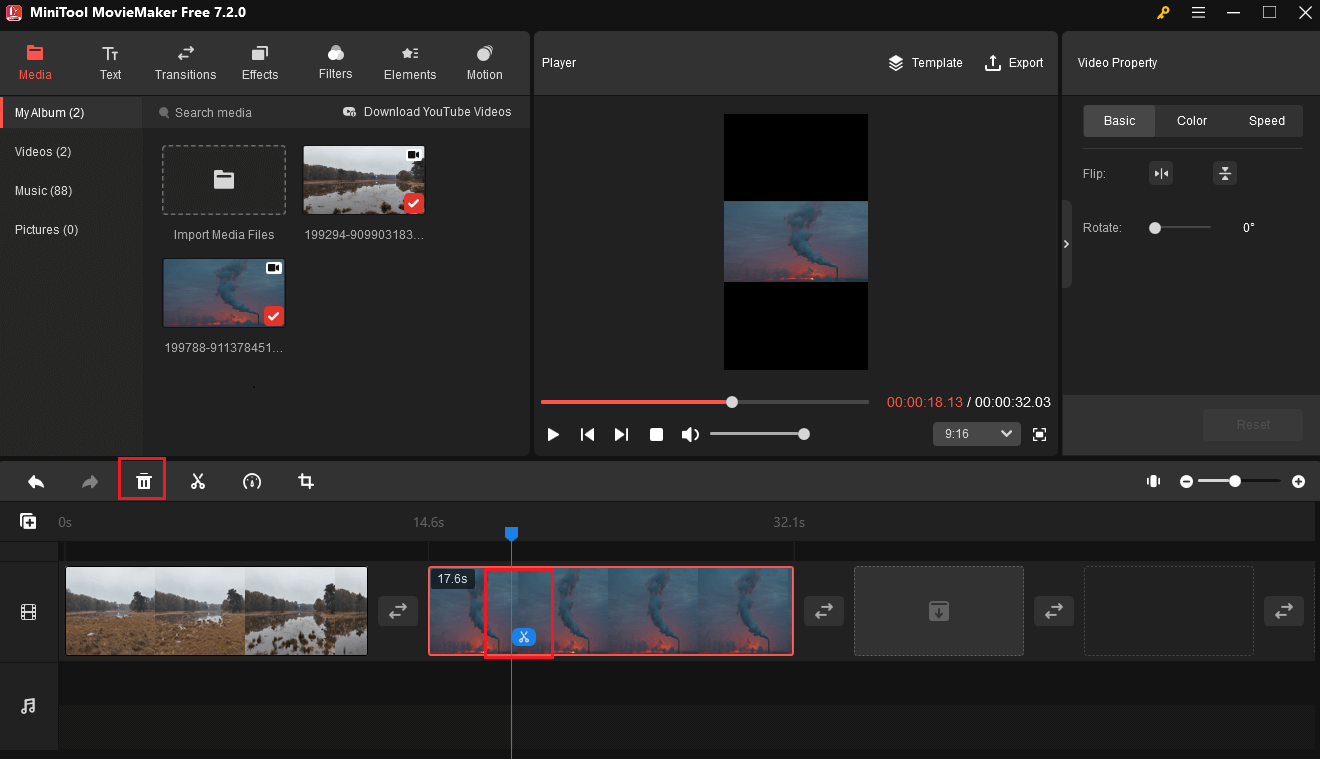Switch to the Color property tab

(x=1192, y=121)
